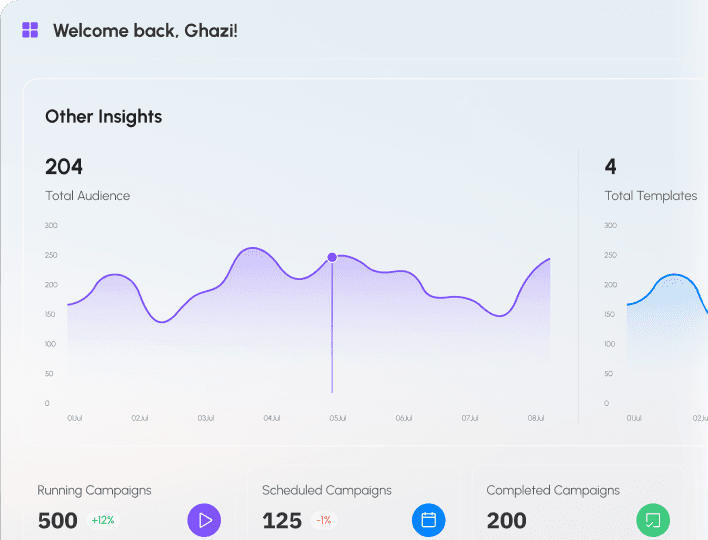Click the Other Insights heading
Viewport: 708px width, 540px height.
coord(103,117)
